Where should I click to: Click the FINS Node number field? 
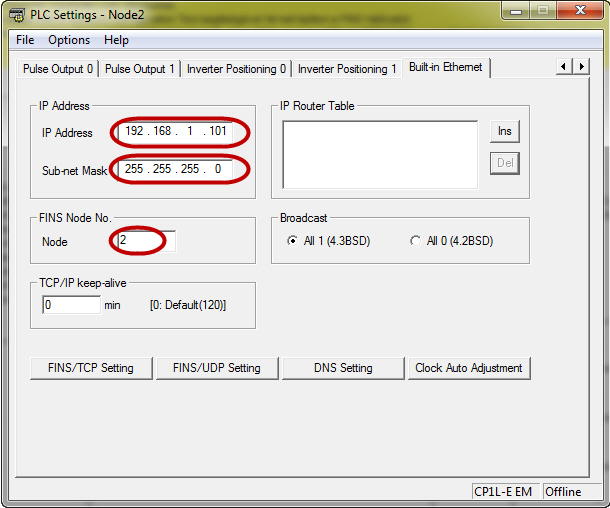pos(147,241)
